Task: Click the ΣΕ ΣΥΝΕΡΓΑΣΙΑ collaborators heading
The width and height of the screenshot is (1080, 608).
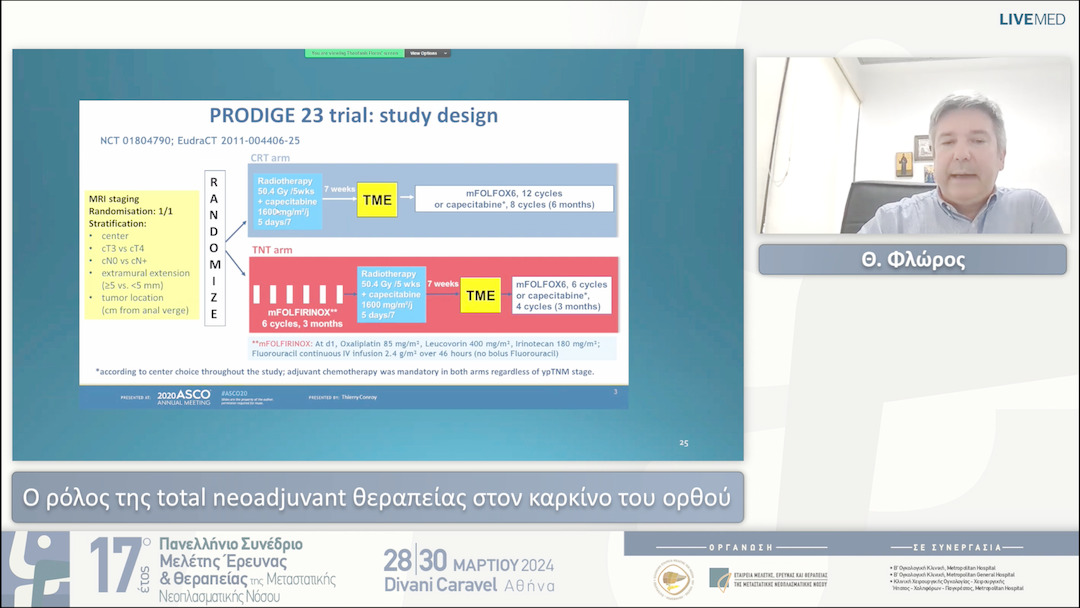Action: (957, 547)
